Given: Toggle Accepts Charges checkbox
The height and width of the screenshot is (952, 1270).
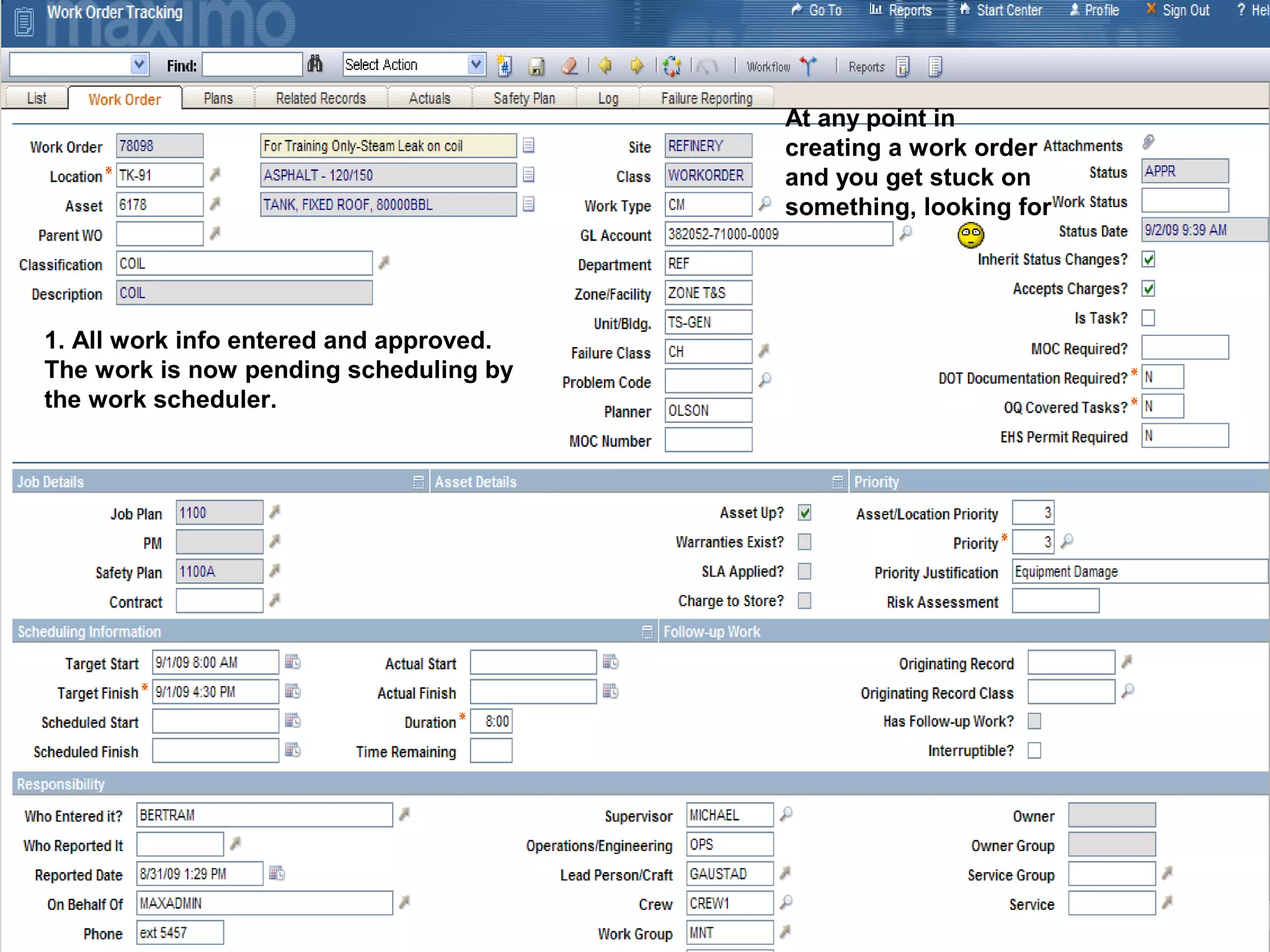Looking at the screenshot, I should click(x=1148, y=289).
